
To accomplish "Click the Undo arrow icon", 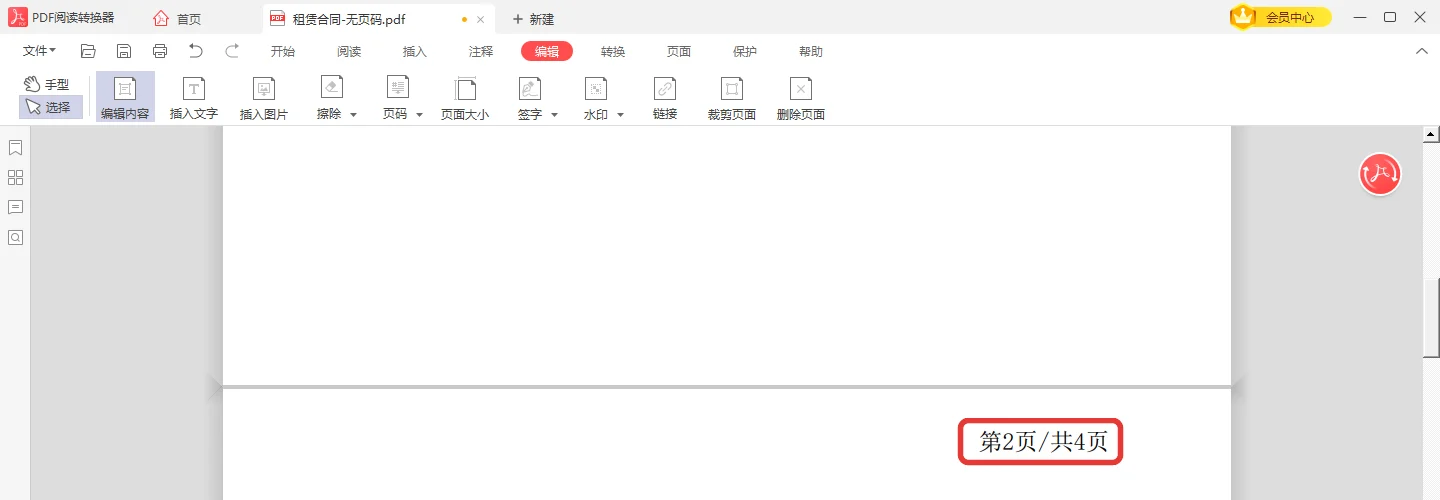I will tap(196, 51).
